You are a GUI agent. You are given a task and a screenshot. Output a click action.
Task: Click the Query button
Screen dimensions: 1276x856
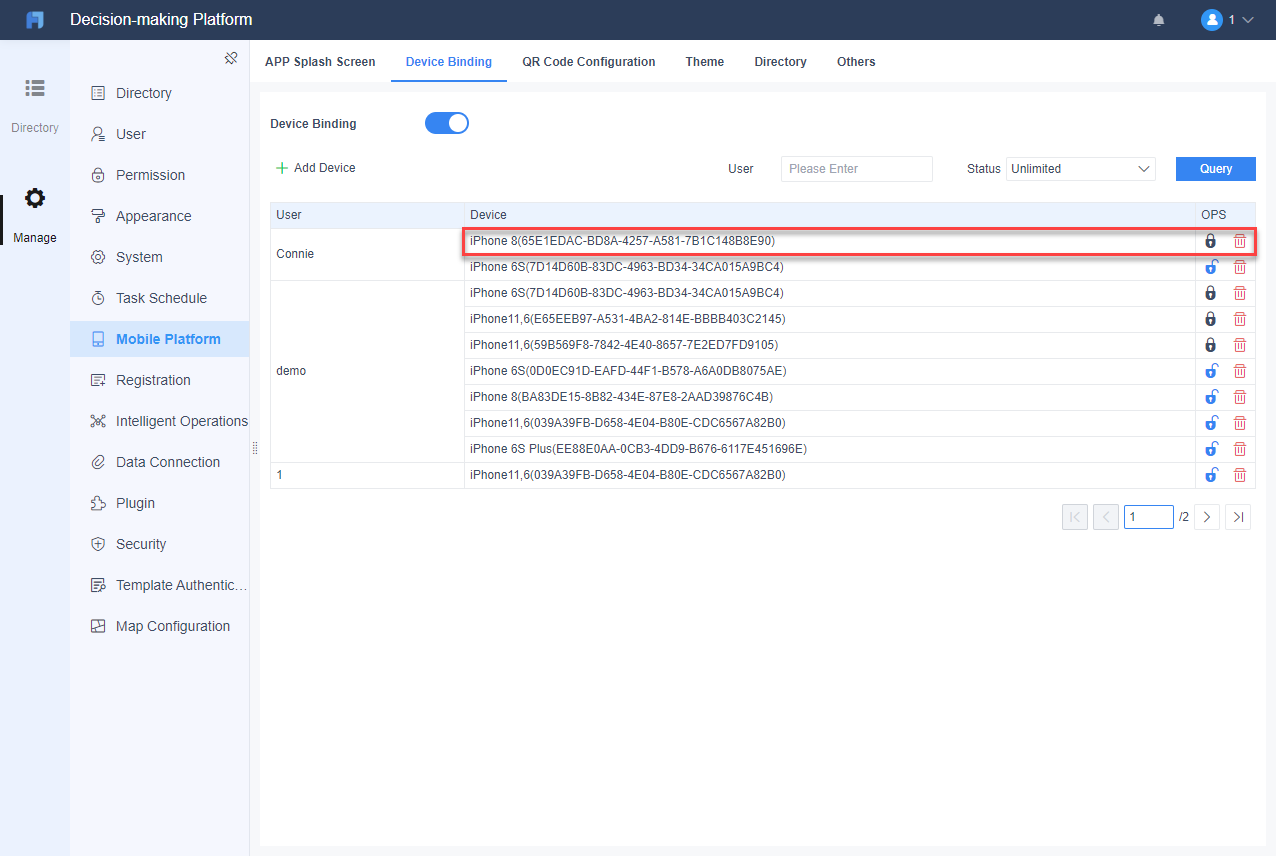pyautogui.click(x=1215, y=169)
